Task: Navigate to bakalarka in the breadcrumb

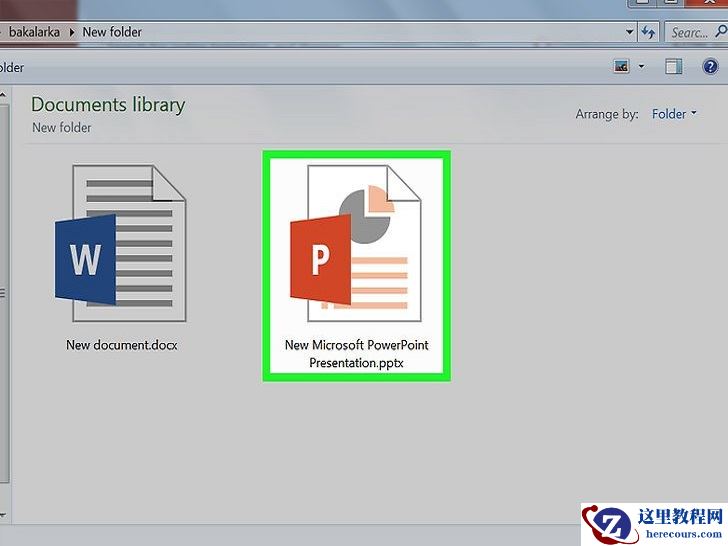Action: [34, 32]
